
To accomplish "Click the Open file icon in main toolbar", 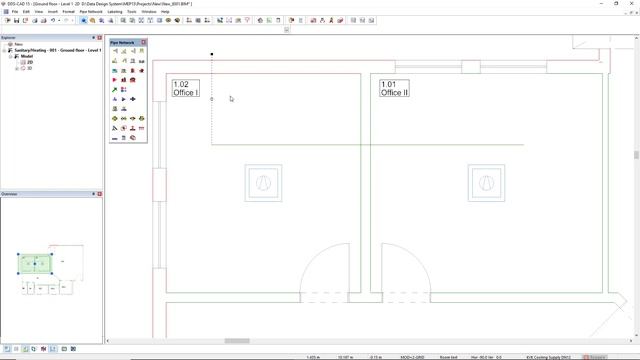I will [x=7, y=20].
